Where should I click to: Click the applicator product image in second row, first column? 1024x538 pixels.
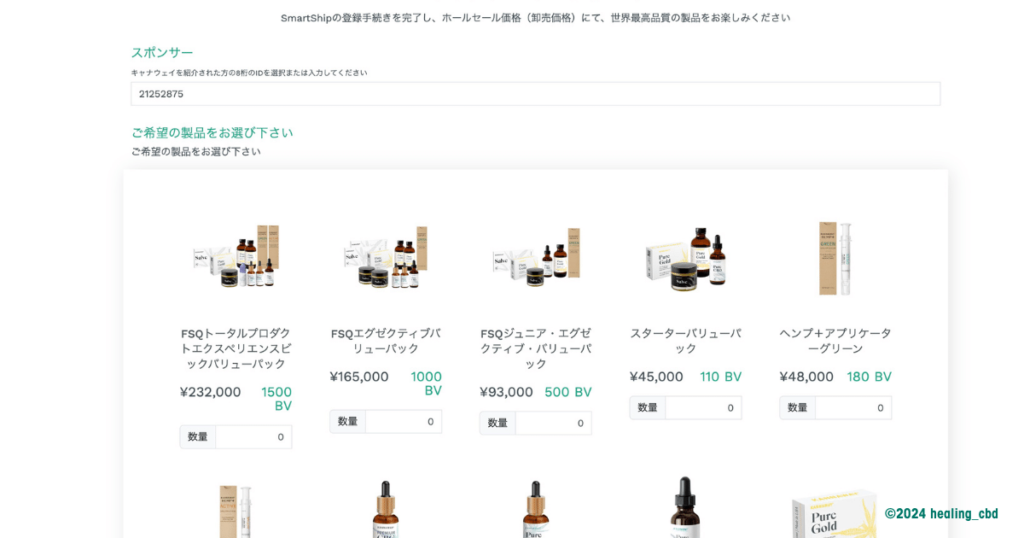click(236, 510)
